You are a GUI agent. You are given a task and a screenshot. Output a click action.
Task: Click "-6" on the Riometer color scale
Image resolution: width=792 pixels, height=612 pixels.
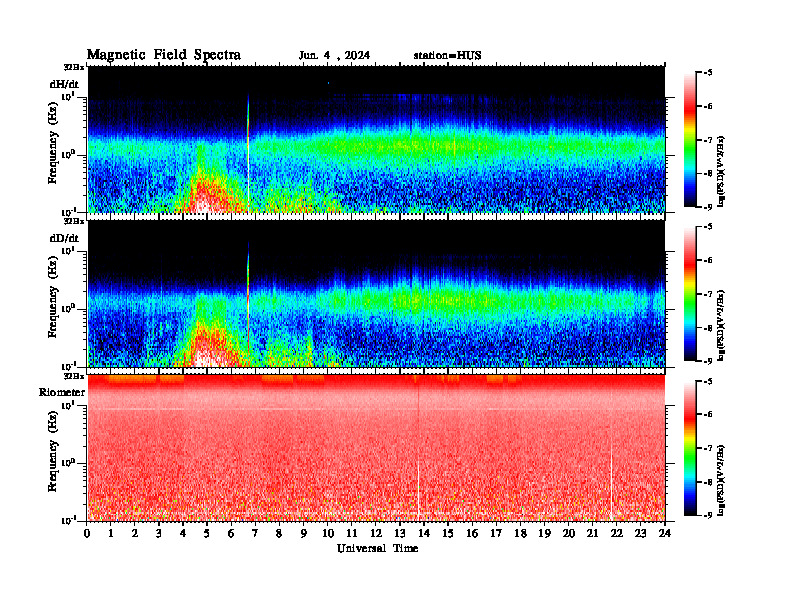708,415
